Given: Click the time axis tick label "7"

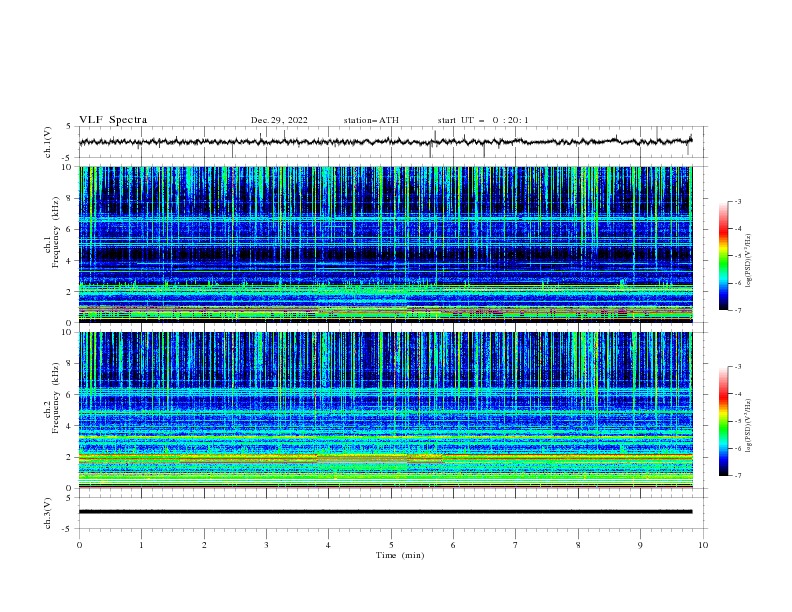Looking at the screenshot, I should (x=516, y=545).
